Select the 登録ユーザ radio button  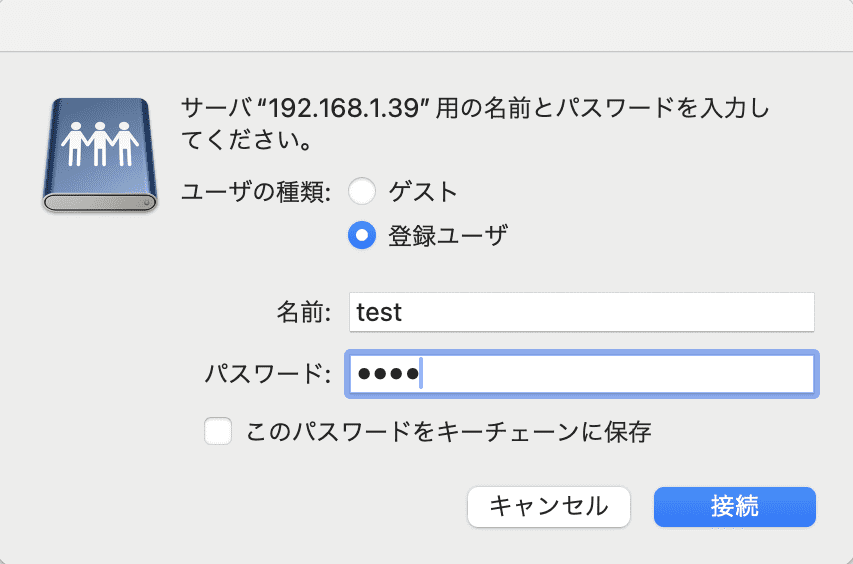tap(362, 235)
